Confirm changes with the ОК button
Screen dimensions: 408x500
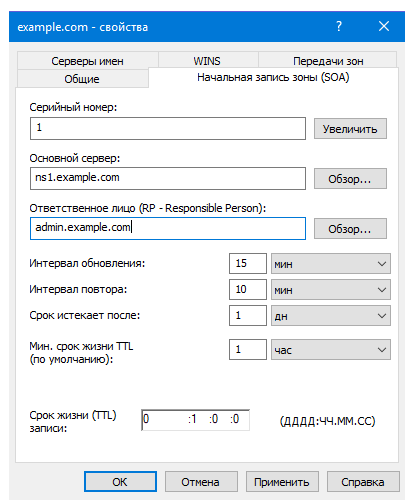[120, 482]
